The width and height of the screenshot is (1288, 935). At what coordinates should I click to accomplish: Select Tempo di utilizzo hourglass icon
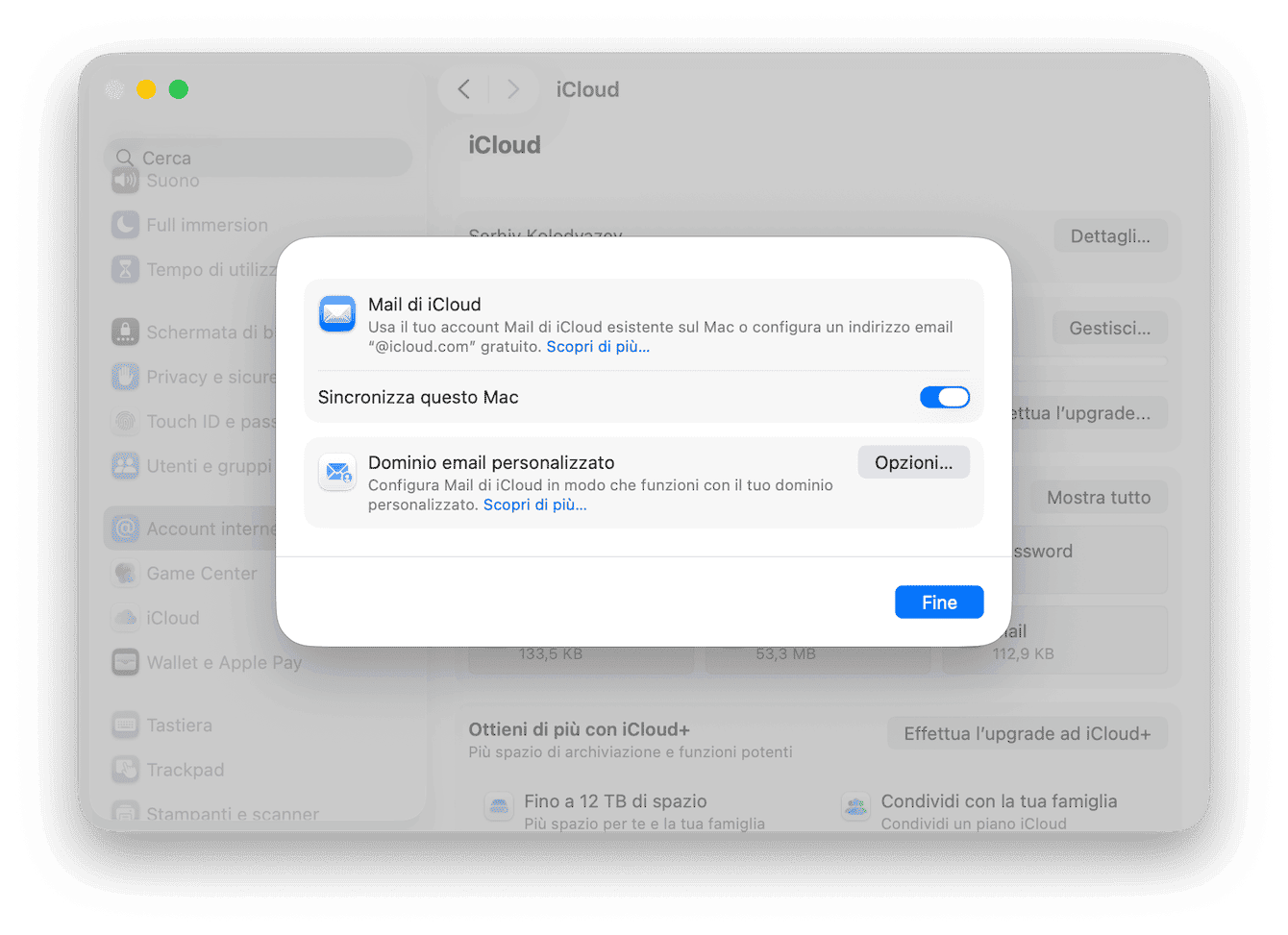coord(125,269)
